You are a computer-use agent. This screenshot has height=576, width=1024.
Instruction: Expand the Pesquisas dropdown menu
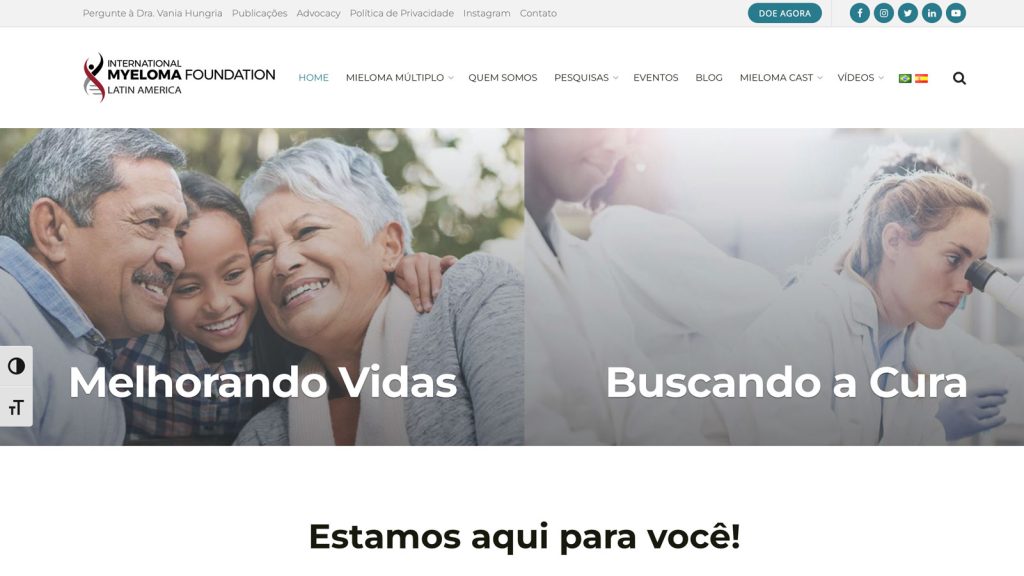pos(586,78)
